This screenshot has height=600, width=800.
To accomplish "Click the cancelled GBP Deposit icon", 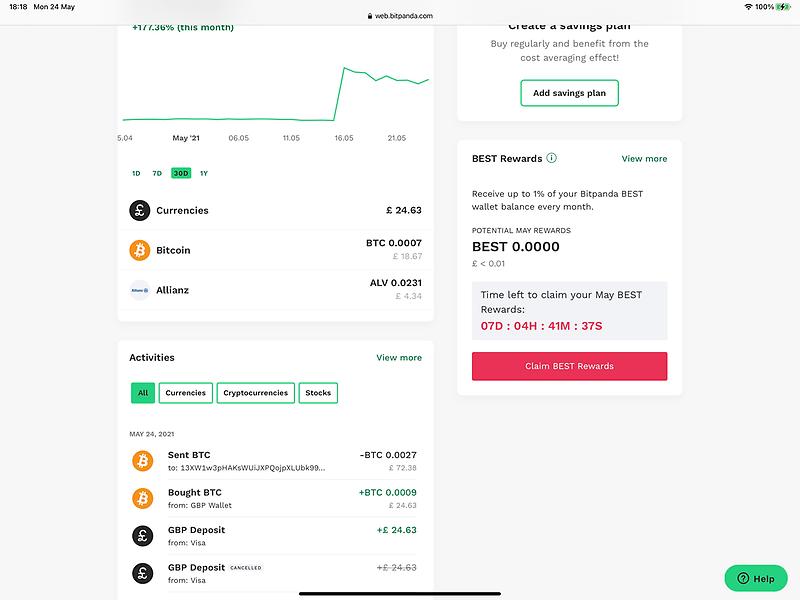I will pyautogui.click(x=142, y=573).
